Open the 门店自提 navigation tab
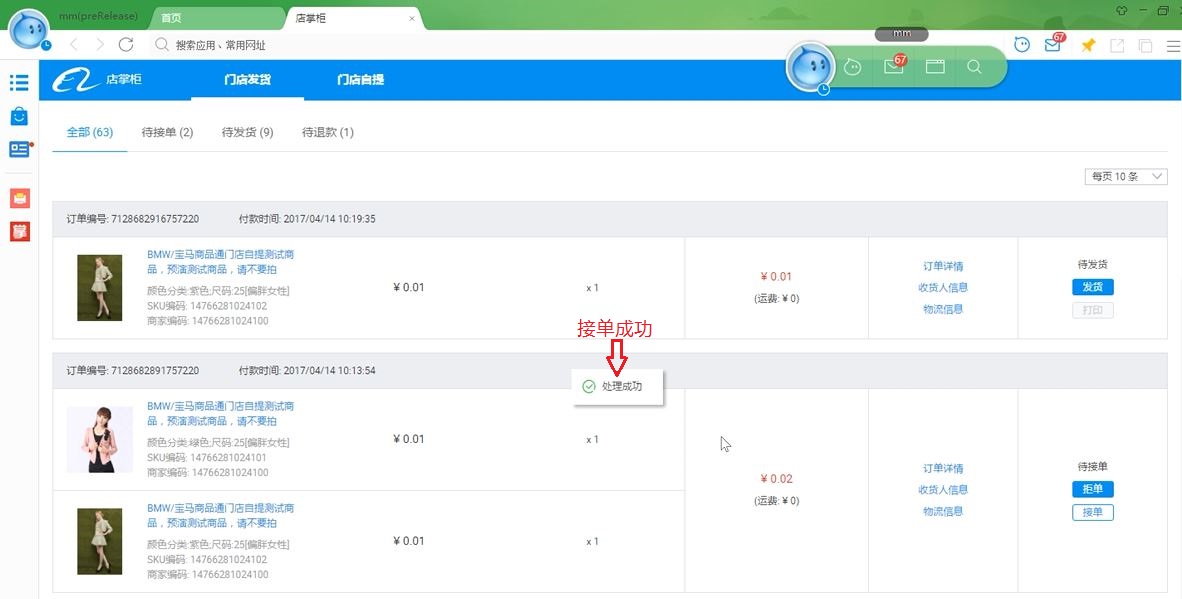This screenshot has width=1182, height=599. 360,80
